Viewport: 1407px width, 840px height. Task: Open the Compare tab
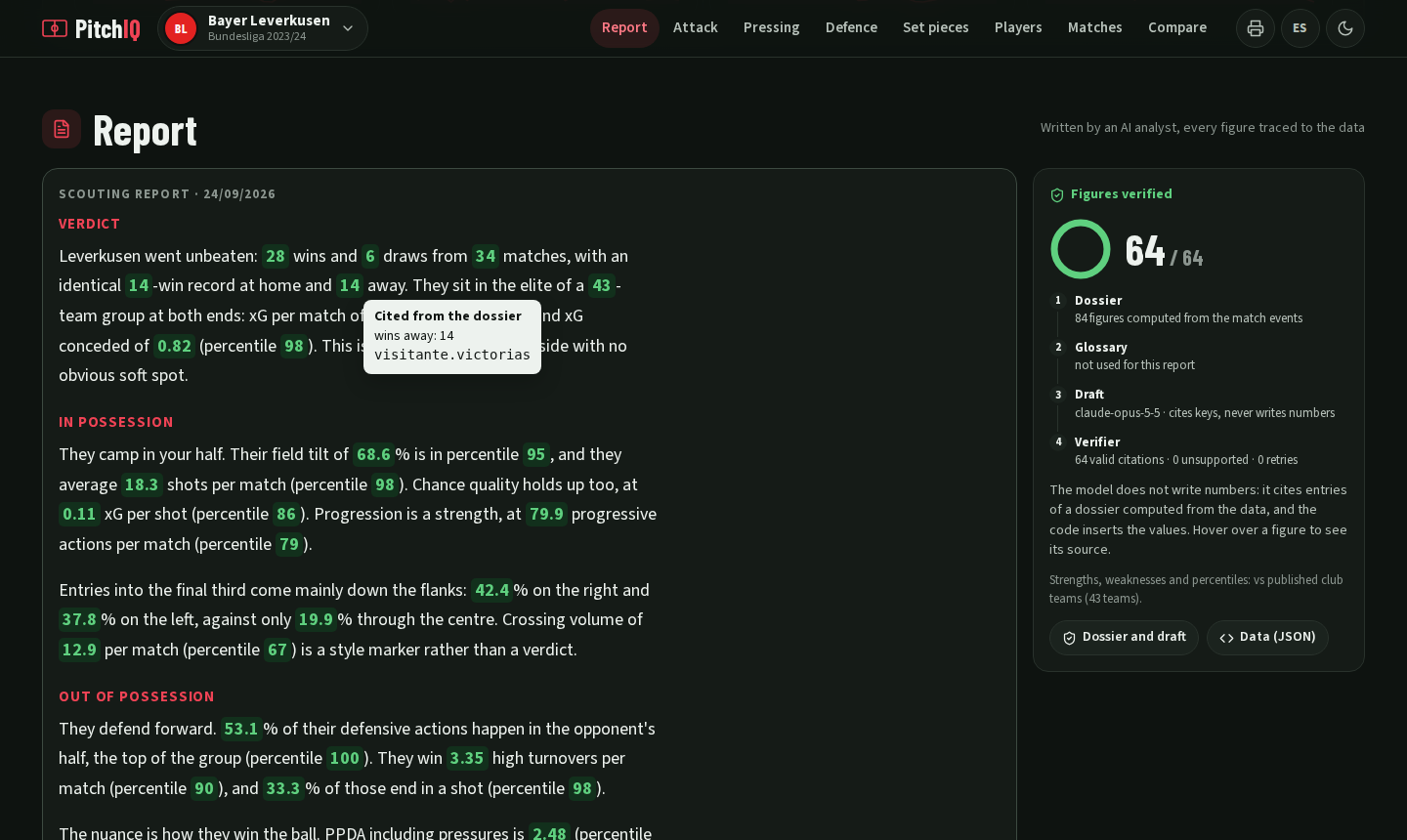[x=1177, y=27]
